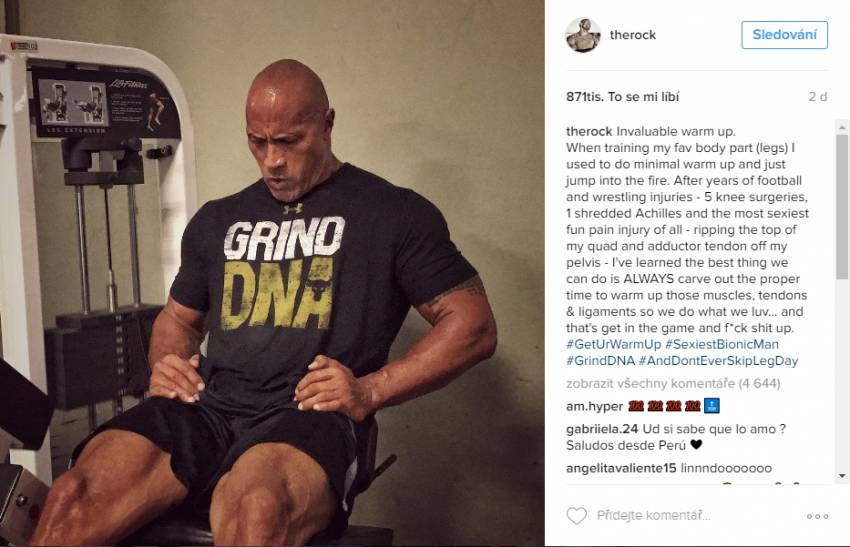The width and height of the screenshot is (850, 547).
Task: Click the scrollbar down arrow in comments
Action: pyautogui.click(x=842, y=475)
